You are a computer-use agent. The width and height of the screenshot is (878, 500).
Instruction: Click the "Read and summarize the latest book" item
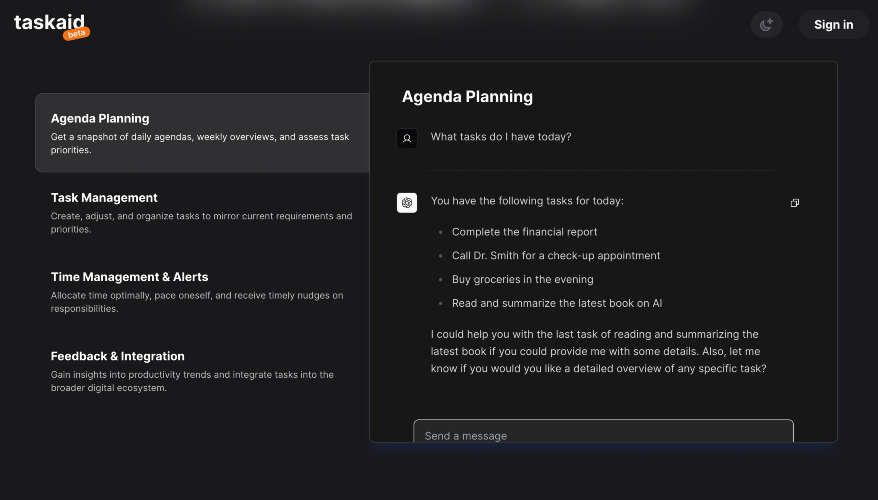coord(557,303)
